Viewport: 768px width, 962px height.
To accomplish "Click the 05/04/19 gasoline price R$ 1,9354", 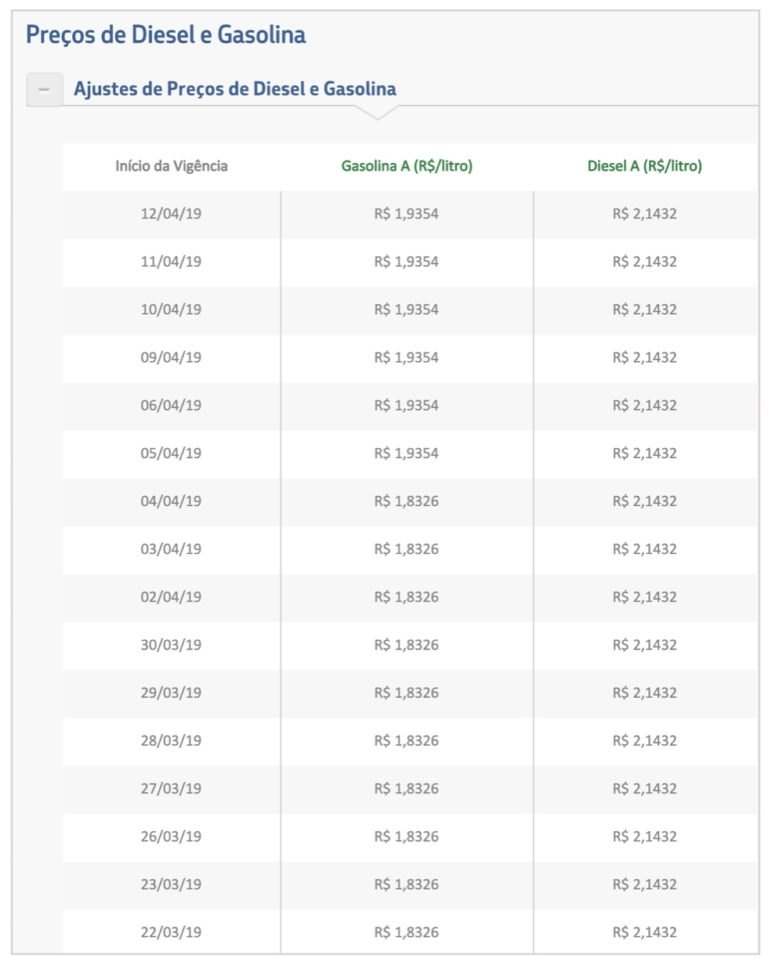I will pyautogui.click(x=407, y=453).
